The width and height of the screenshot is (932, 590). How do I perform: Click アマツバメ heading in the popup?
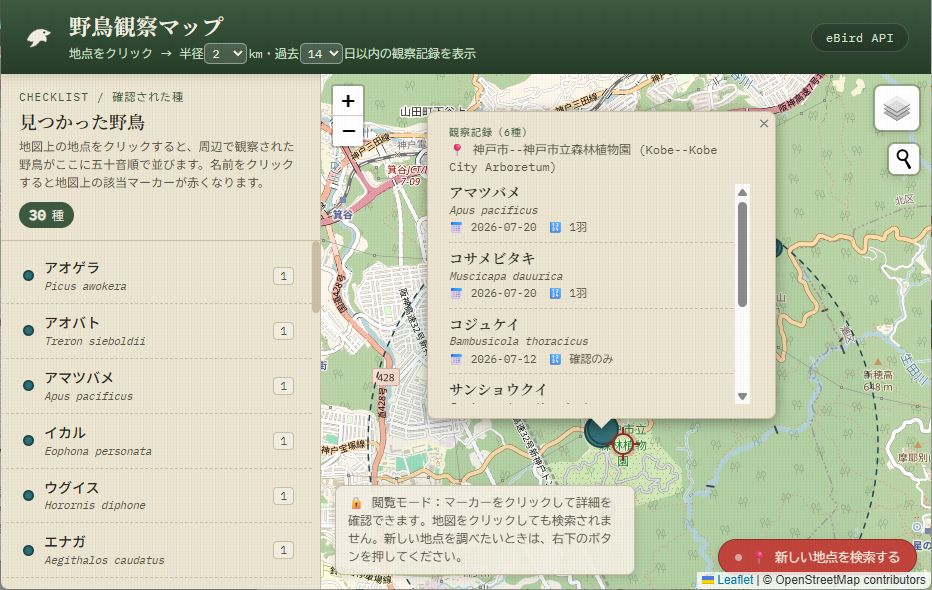click(x=484, y=193)
